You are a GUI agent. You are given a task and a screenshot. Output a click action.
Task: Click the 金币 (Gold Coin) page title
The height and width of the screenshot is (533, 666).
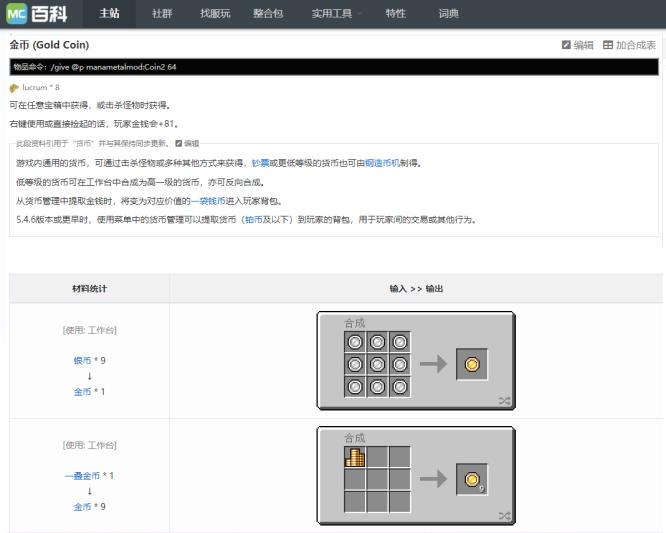tap(49, 45)
